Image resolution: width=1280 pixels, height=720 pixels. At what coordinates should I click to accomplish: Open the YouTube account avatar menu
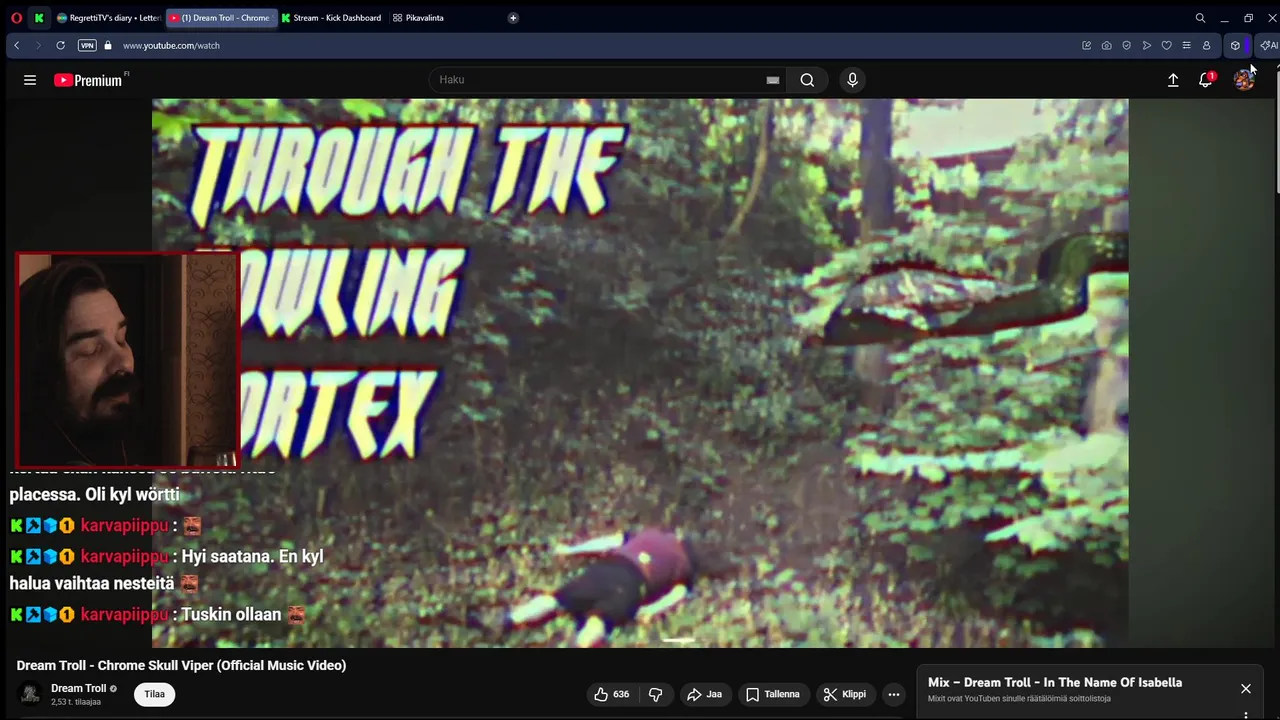1244,80
